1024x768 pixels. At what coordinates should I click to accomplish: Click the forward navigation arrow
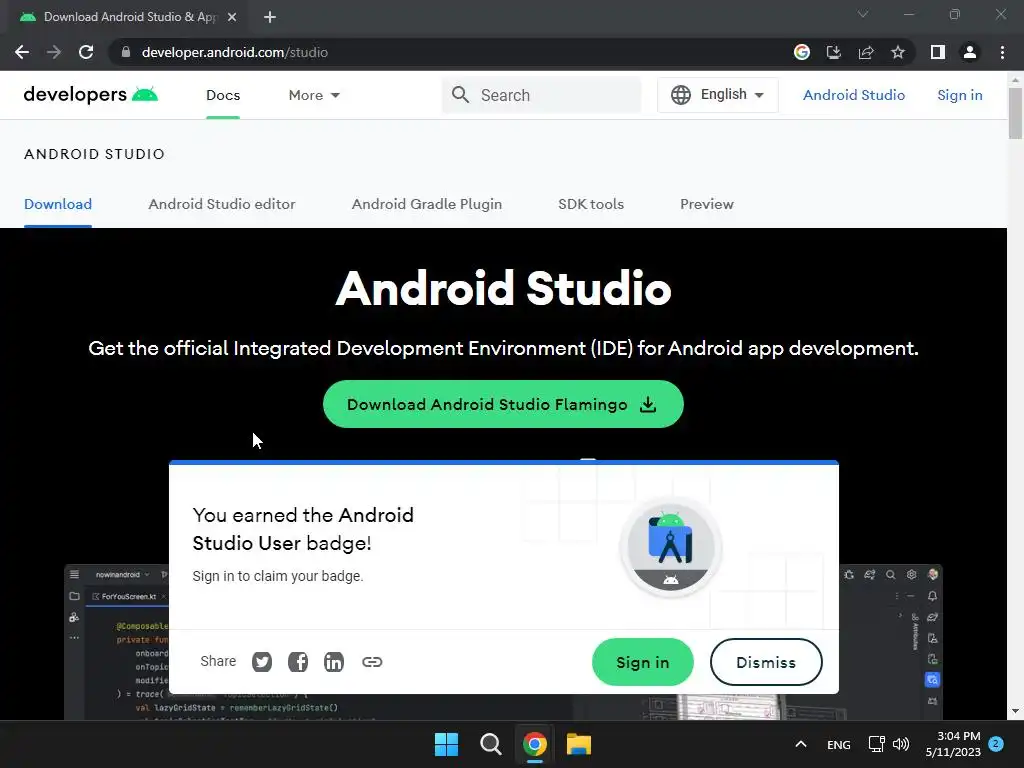[54, 52]
